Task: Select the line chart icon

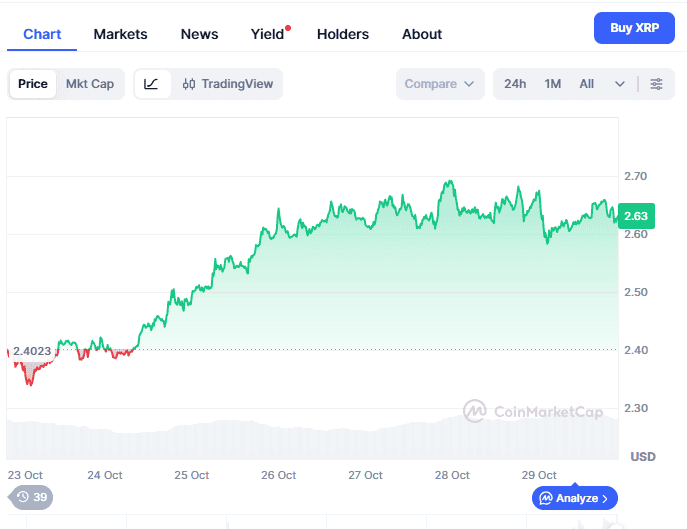Action: (151, 84)
